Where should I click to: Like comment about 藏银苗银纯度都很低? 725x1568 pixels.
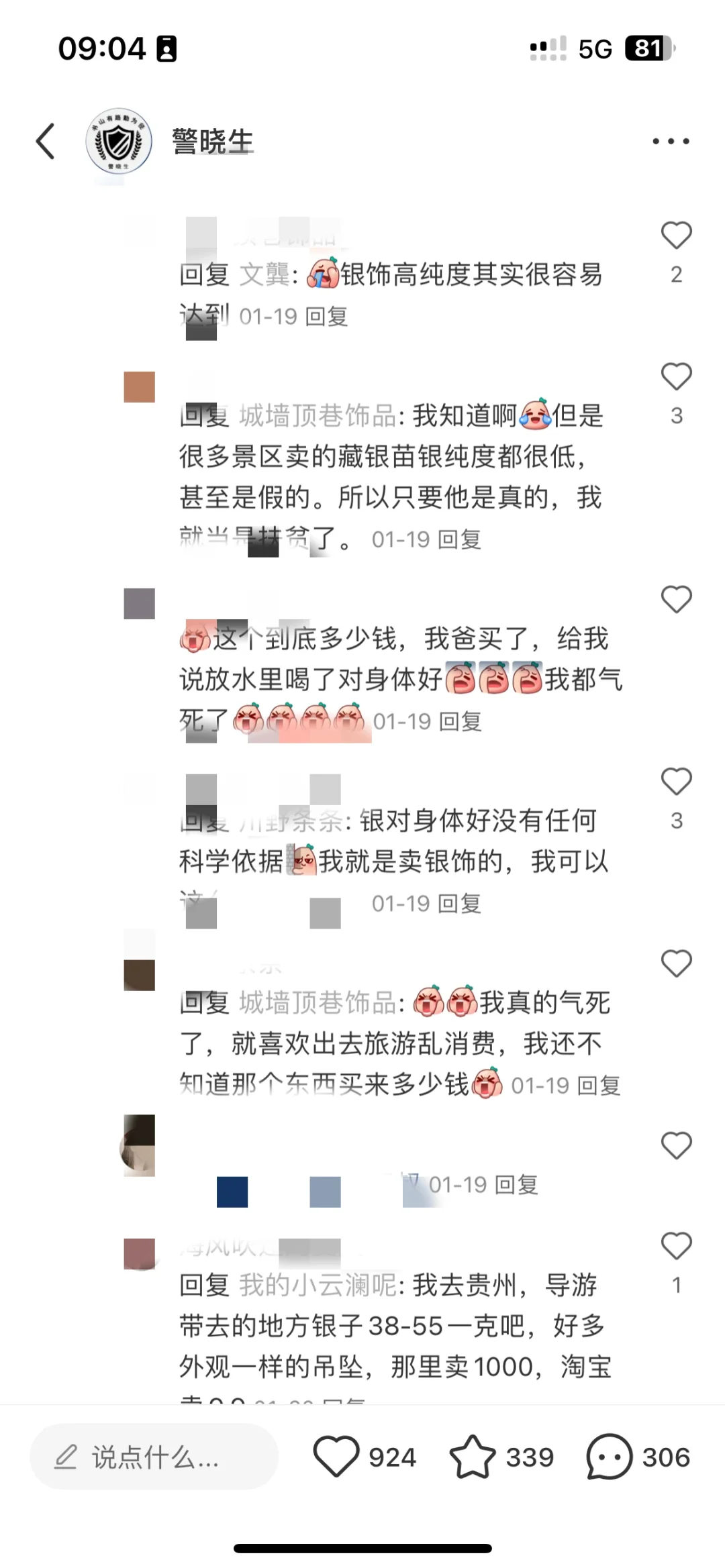pyautogui.click(x=676, y=376)
